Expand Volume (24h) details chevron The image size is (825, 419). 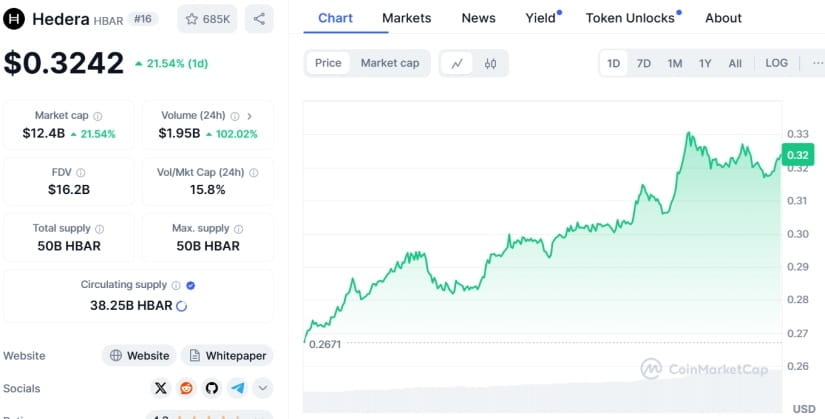(249, 116)
